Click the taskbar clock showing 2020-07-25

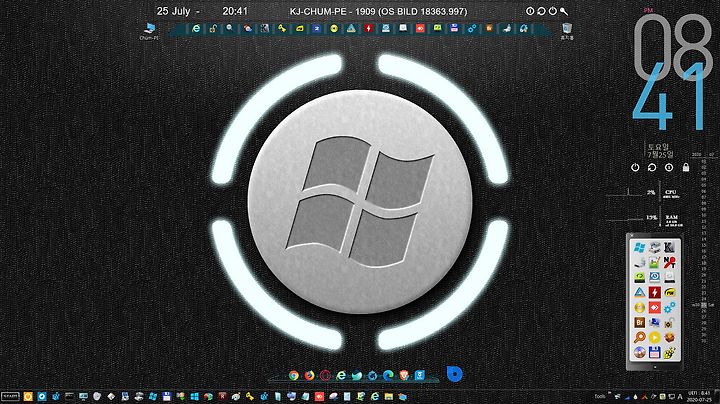(x=698, y=397)
